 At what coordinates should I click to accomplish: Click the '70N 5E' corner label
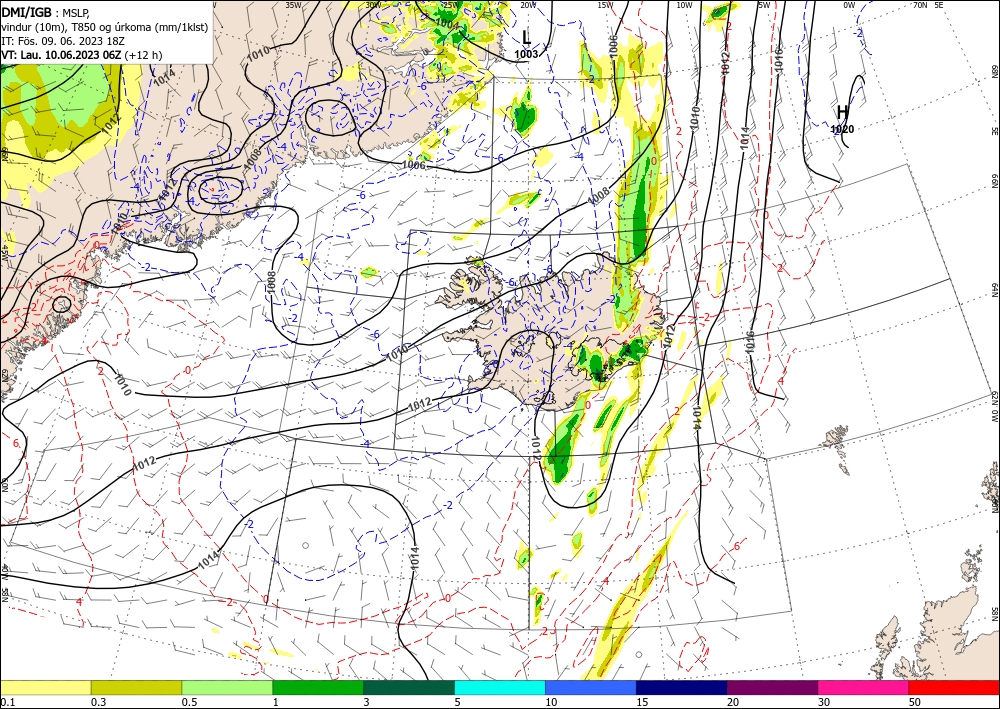coord(928,5)
